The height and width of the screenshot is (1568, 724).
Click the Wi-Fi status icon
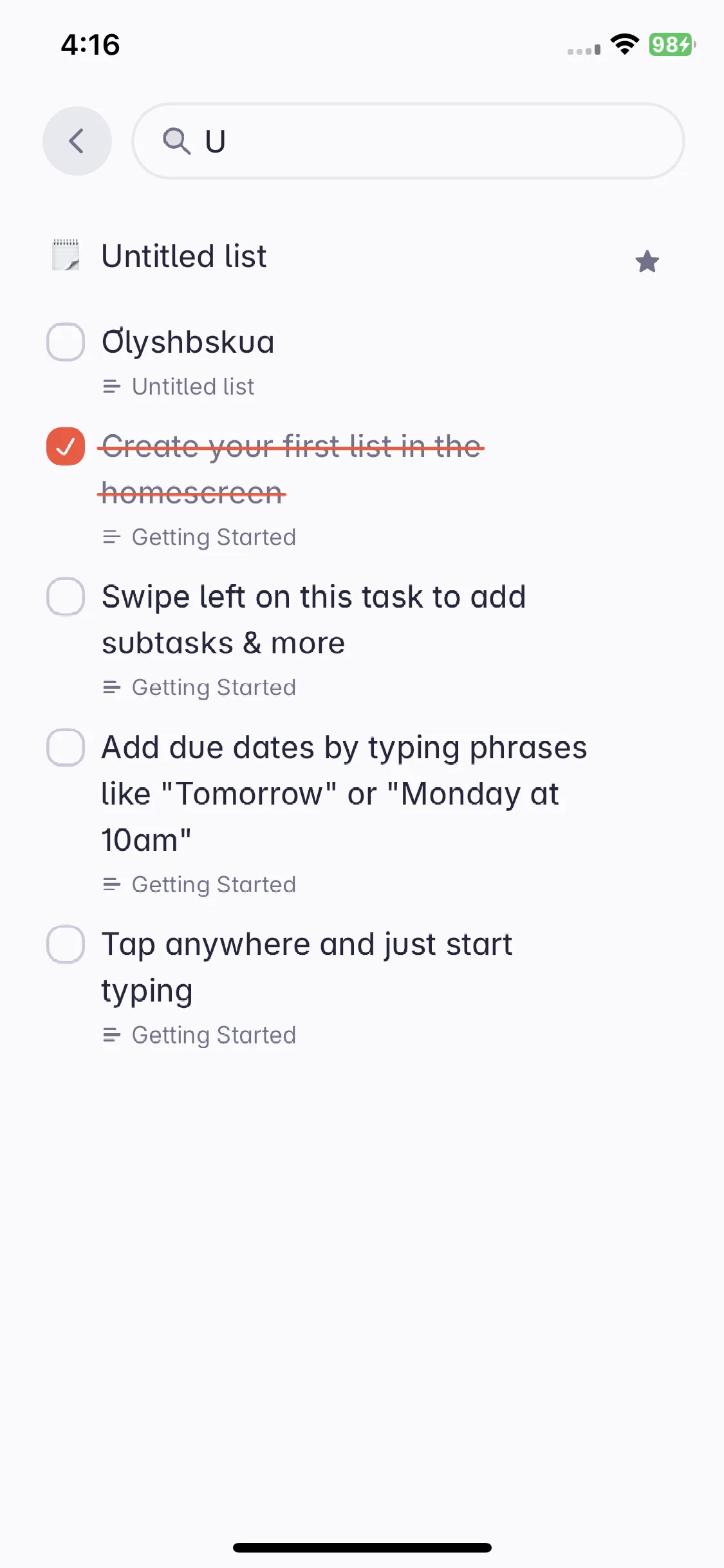tap(624, 44)
